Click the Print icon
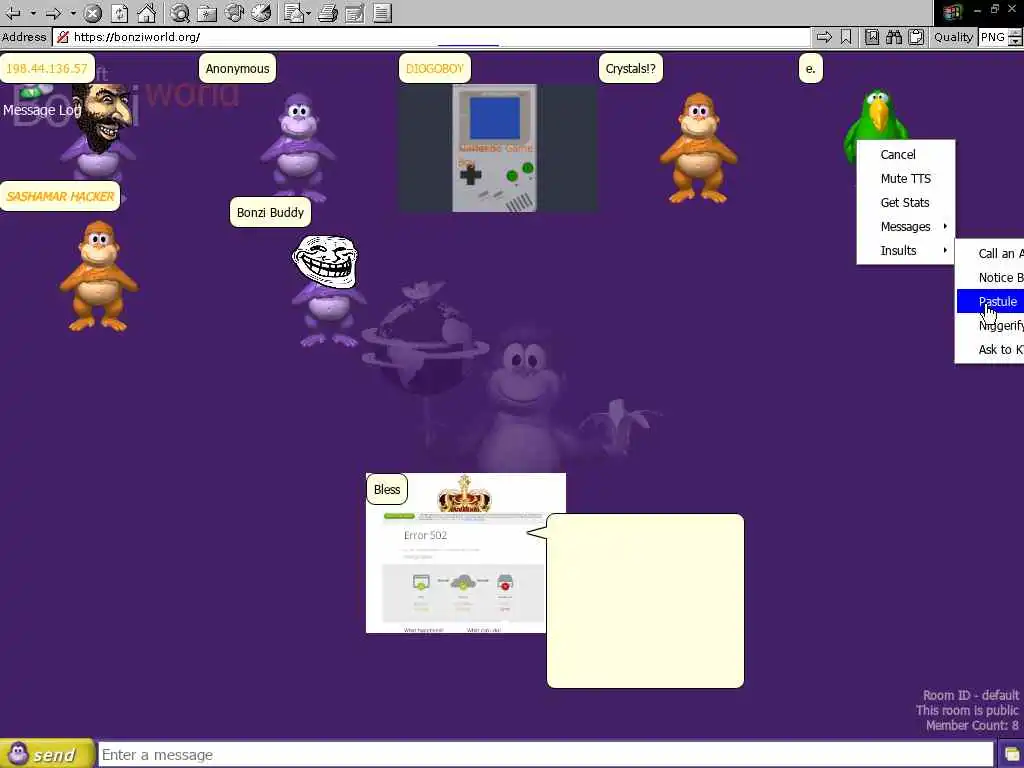The image size is (1024, 768). pyautogui.click(x=328, y=12)
